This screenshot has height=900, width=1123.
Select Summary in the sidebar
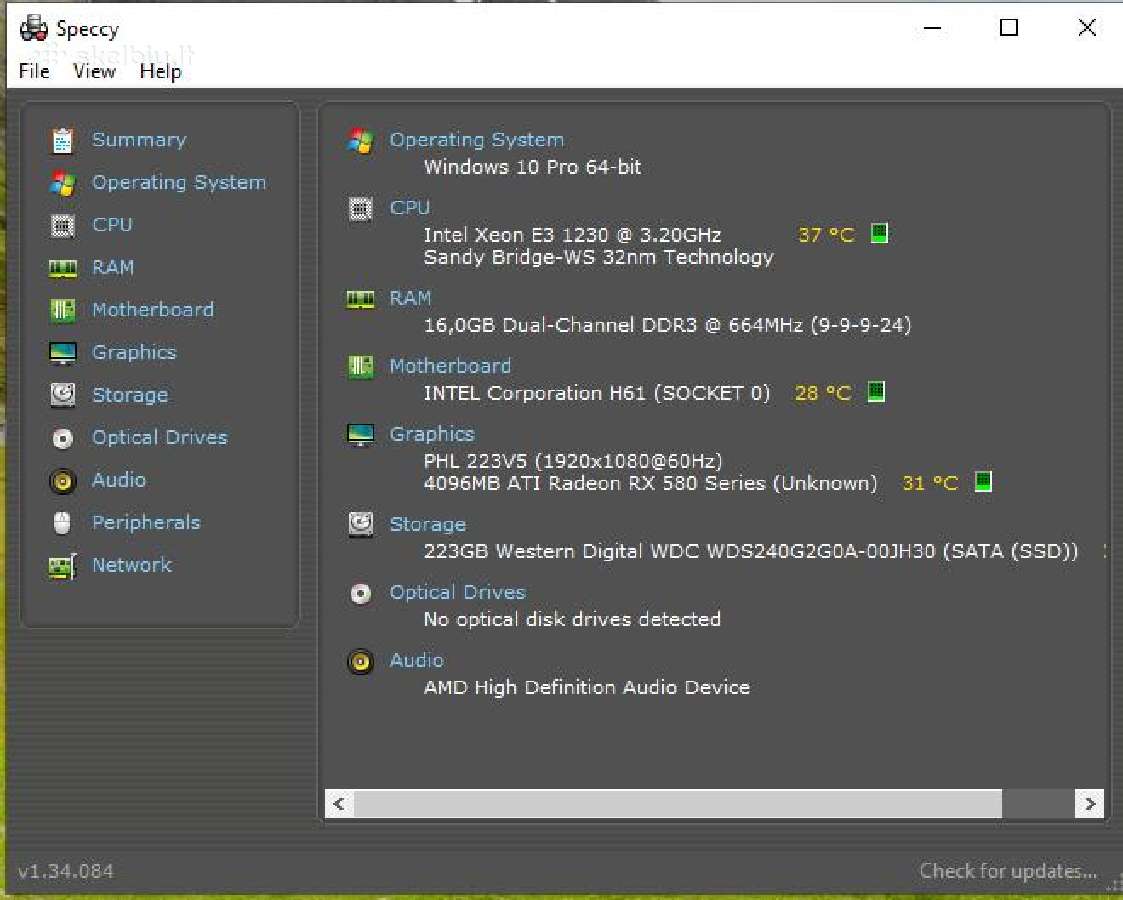(139, 140)
